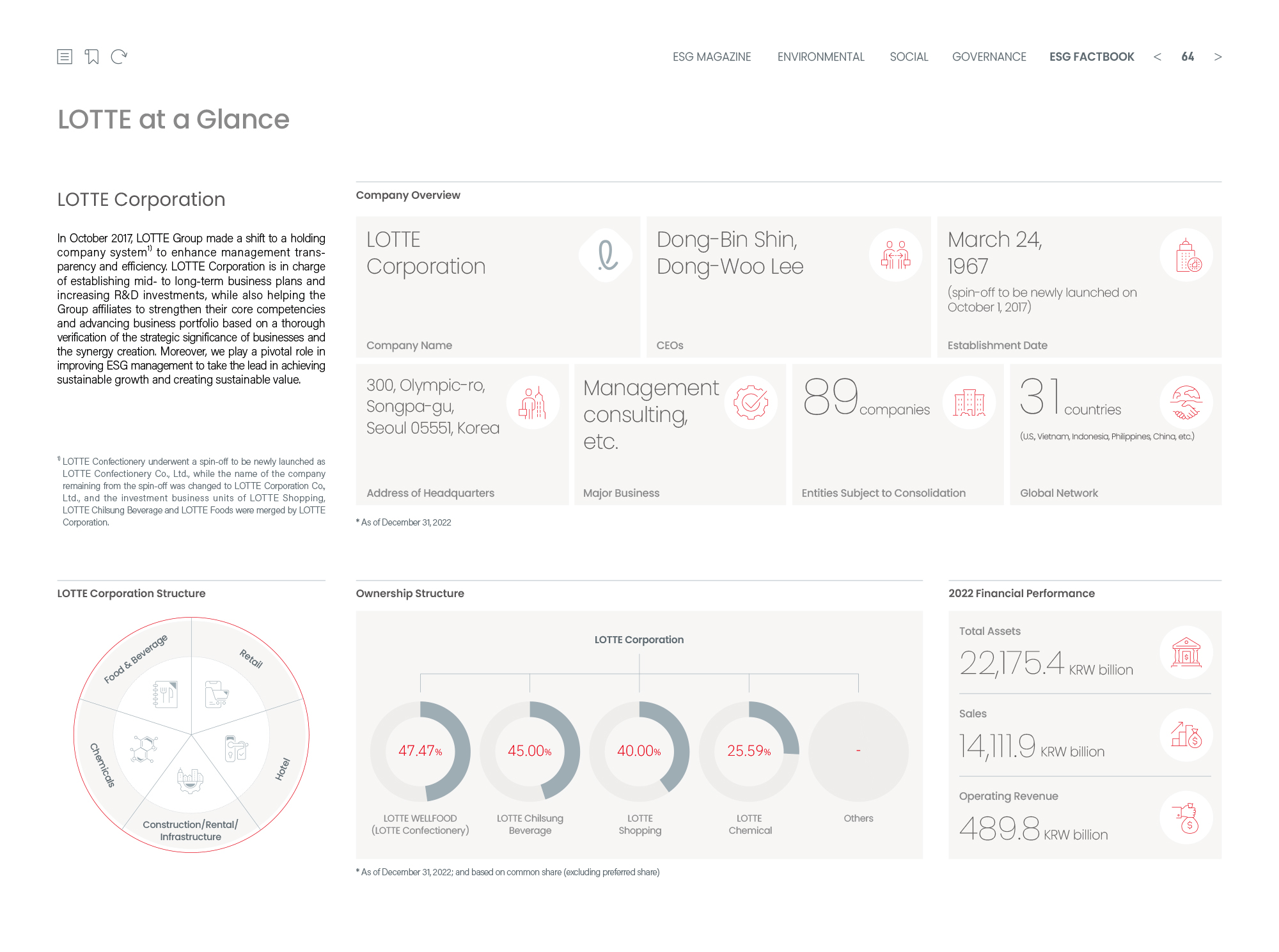1279x952 pixels.
Task: Click the 40.00% LOTTE Shopping donut chart
Action: tap(639, 751)
